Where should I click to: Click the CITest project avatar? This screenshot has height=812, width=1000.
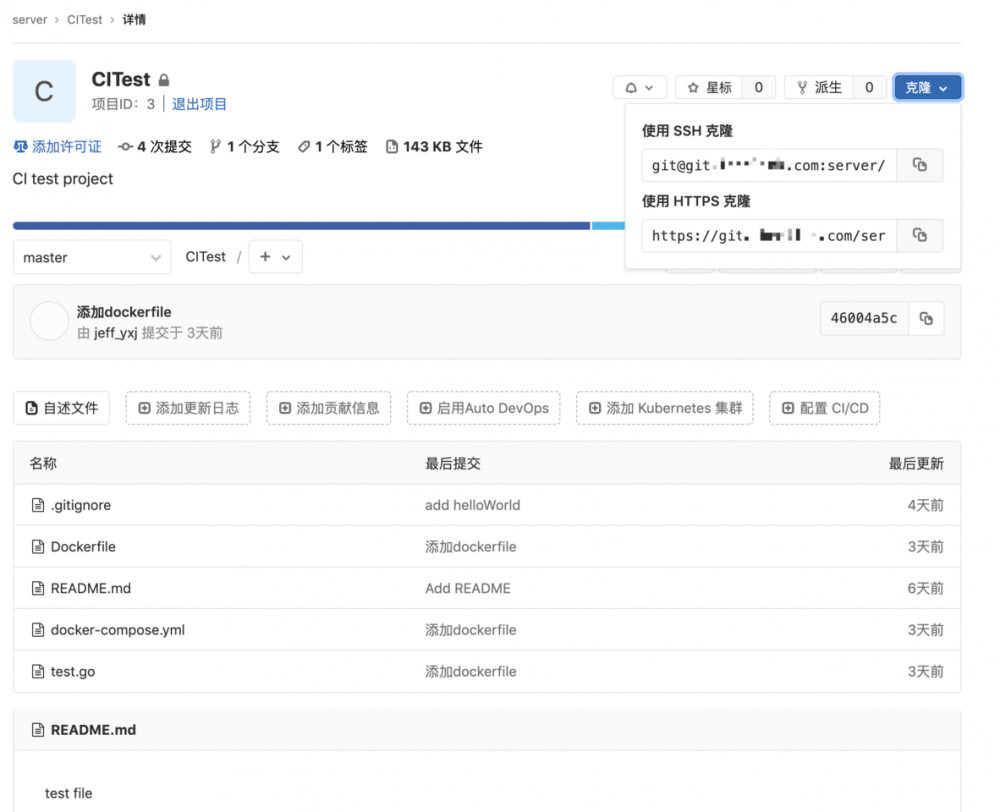[44, 91]
